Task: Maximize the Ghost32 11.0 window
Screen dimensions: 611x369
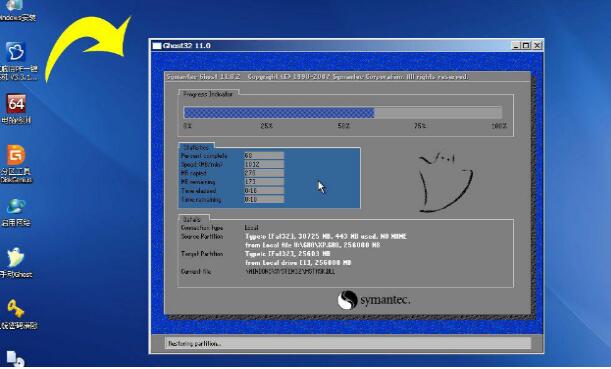Action: pos(526,46)
